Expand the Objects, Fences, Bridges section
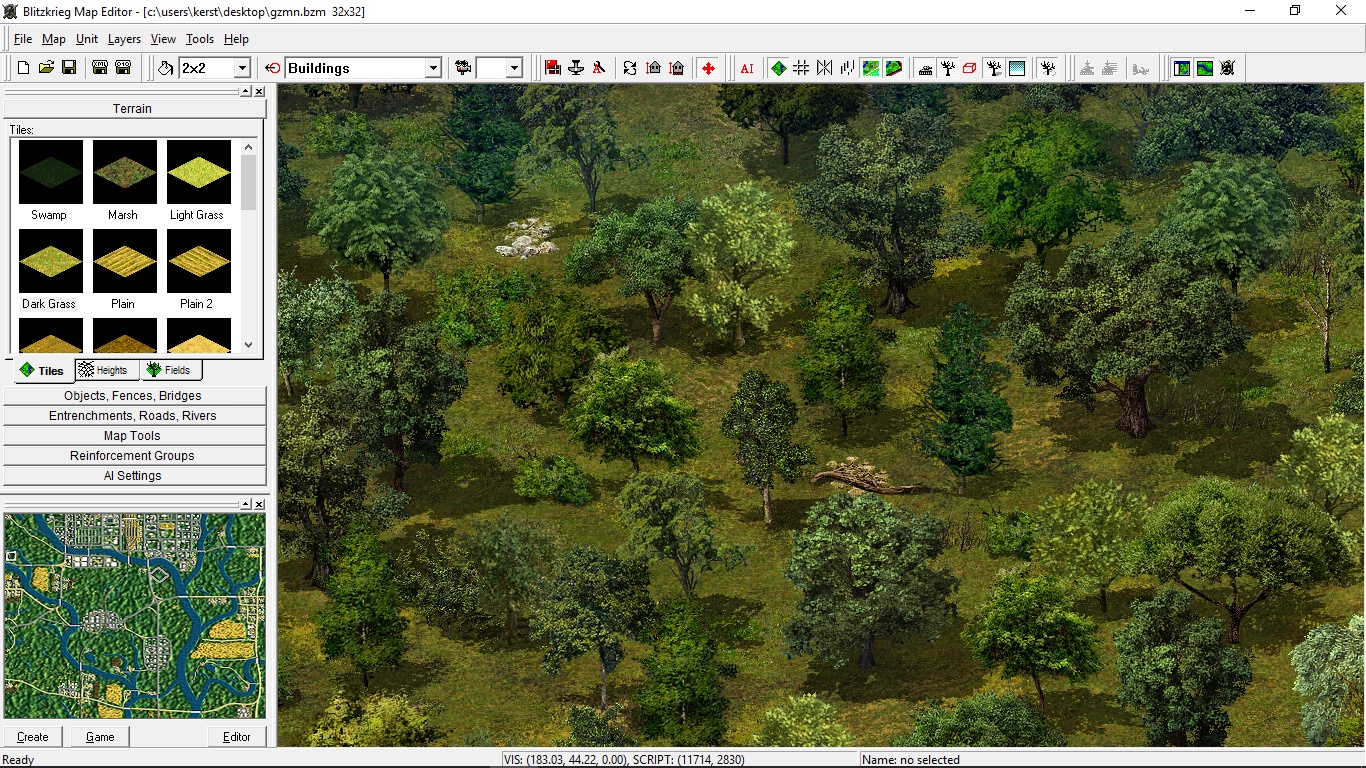This screenshot has width=1366, height=768. pyautogui.click(x=134, y=396)
